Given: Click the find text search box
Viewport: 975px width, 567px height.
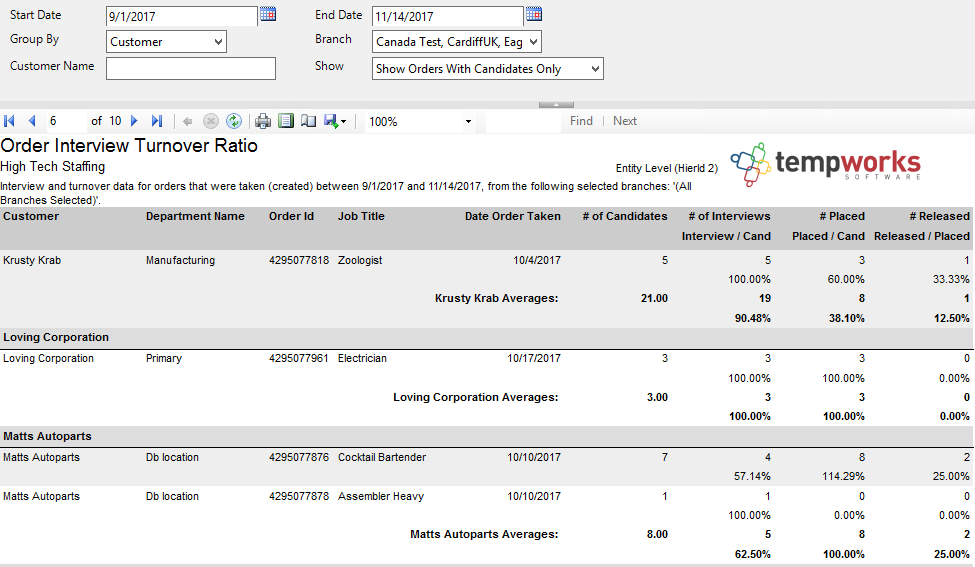Looking at the screenshot, I should (523, 121).
